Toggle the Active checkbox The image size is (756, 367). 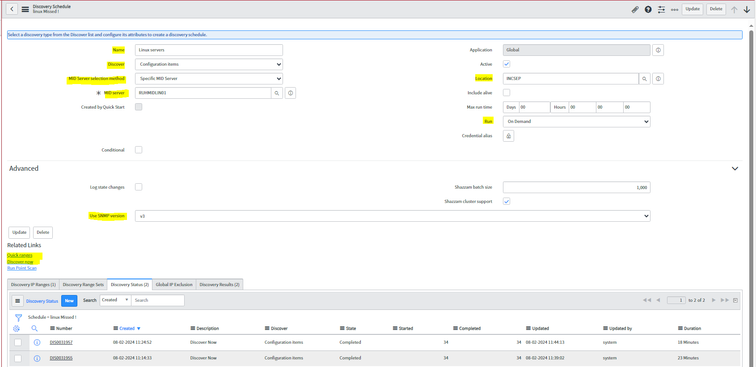[507, 64]
